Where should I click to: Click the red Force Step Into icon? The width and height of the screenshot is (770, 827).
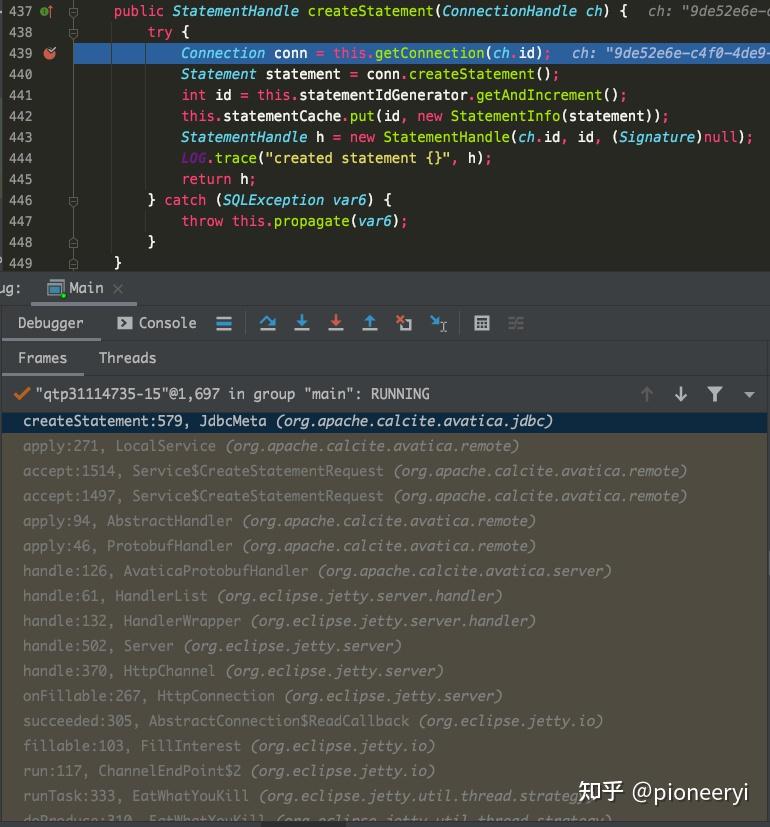coord(335,323)
